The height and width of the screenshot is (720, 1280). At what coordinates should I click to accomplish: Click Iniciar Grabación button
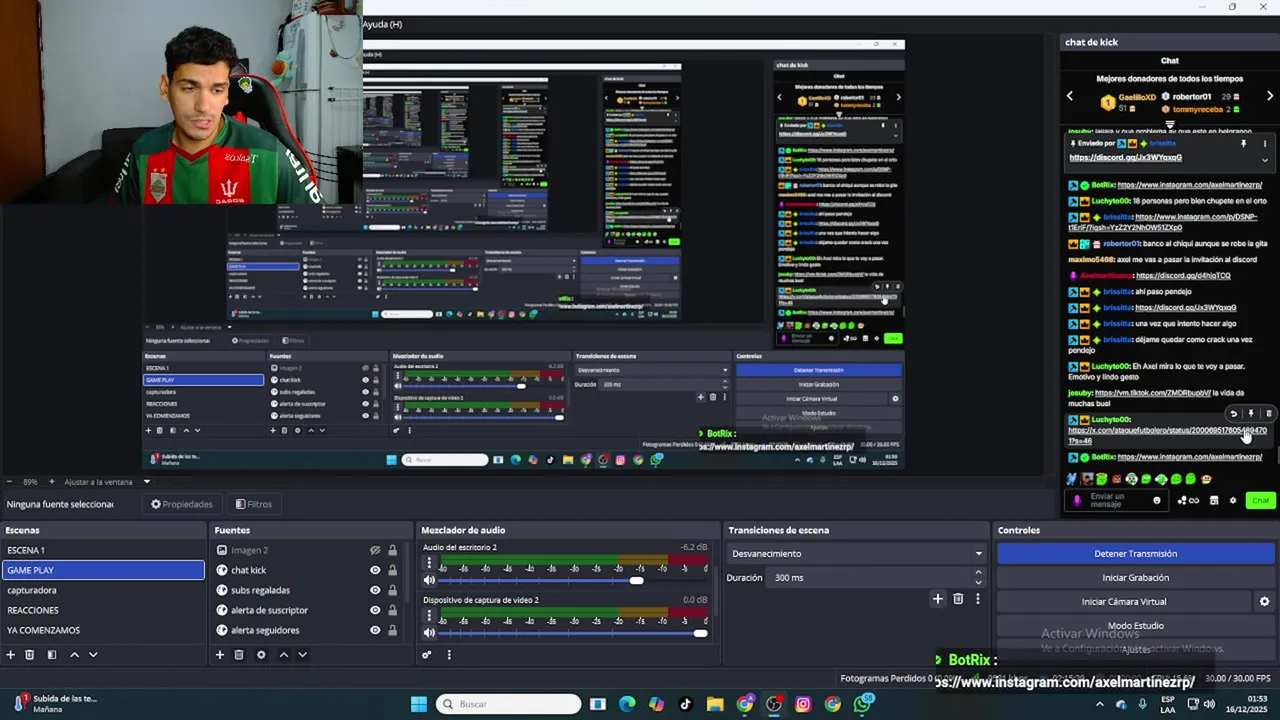click(1135, 578)
